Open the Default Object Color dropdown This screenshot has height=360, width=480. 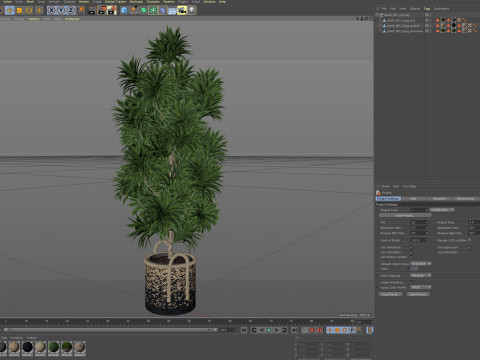[x=421, y=264]
